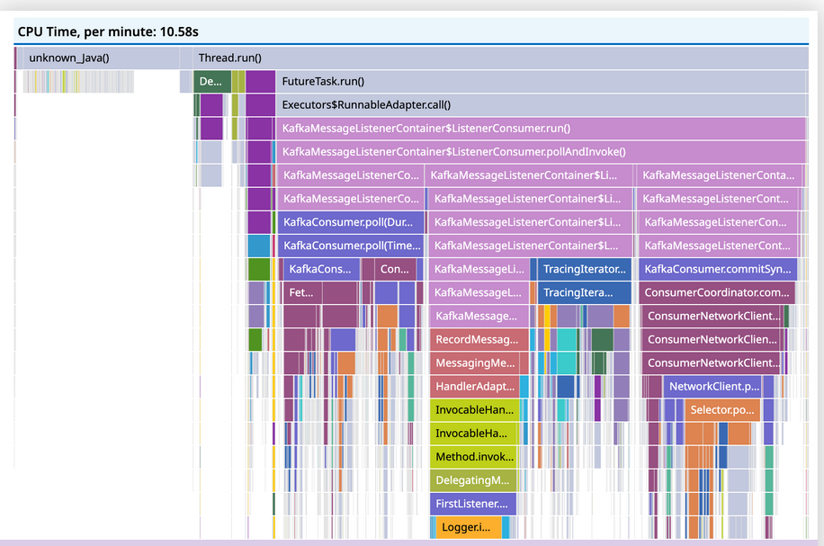The height and width of the screenshot is (546, 824).
Task: Select the red RecordMessag... frame
Action: click(x=477, y=339)
